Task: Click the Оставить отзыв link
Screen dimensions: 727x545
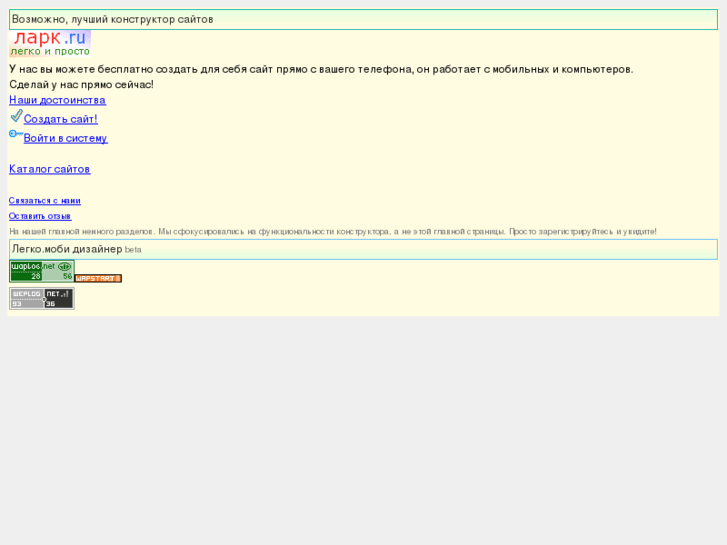Action: (40, 216)
